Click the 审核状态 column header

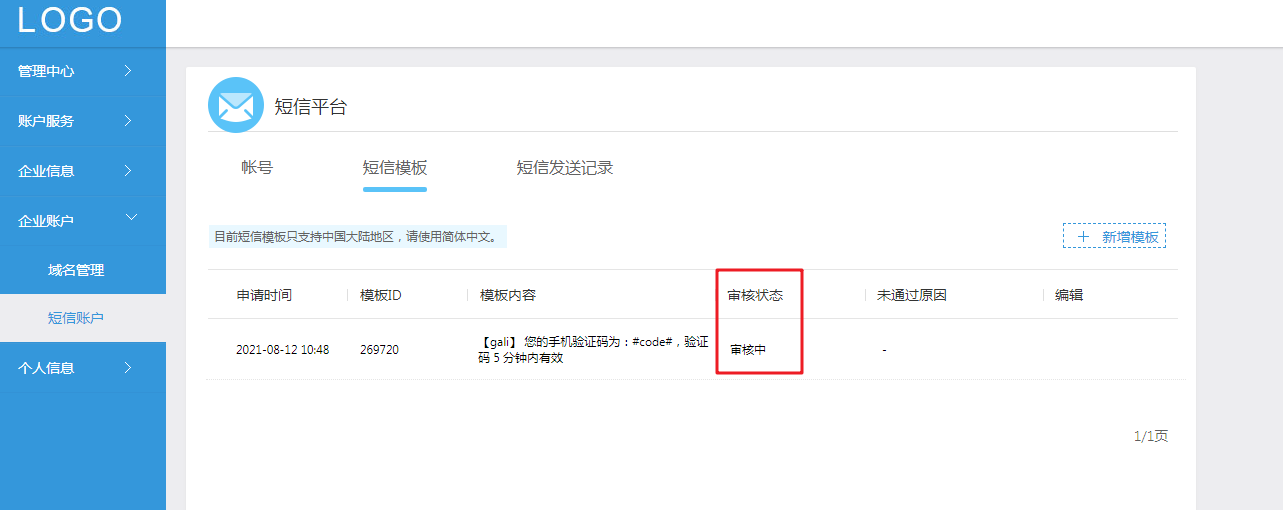click(755, 295)
